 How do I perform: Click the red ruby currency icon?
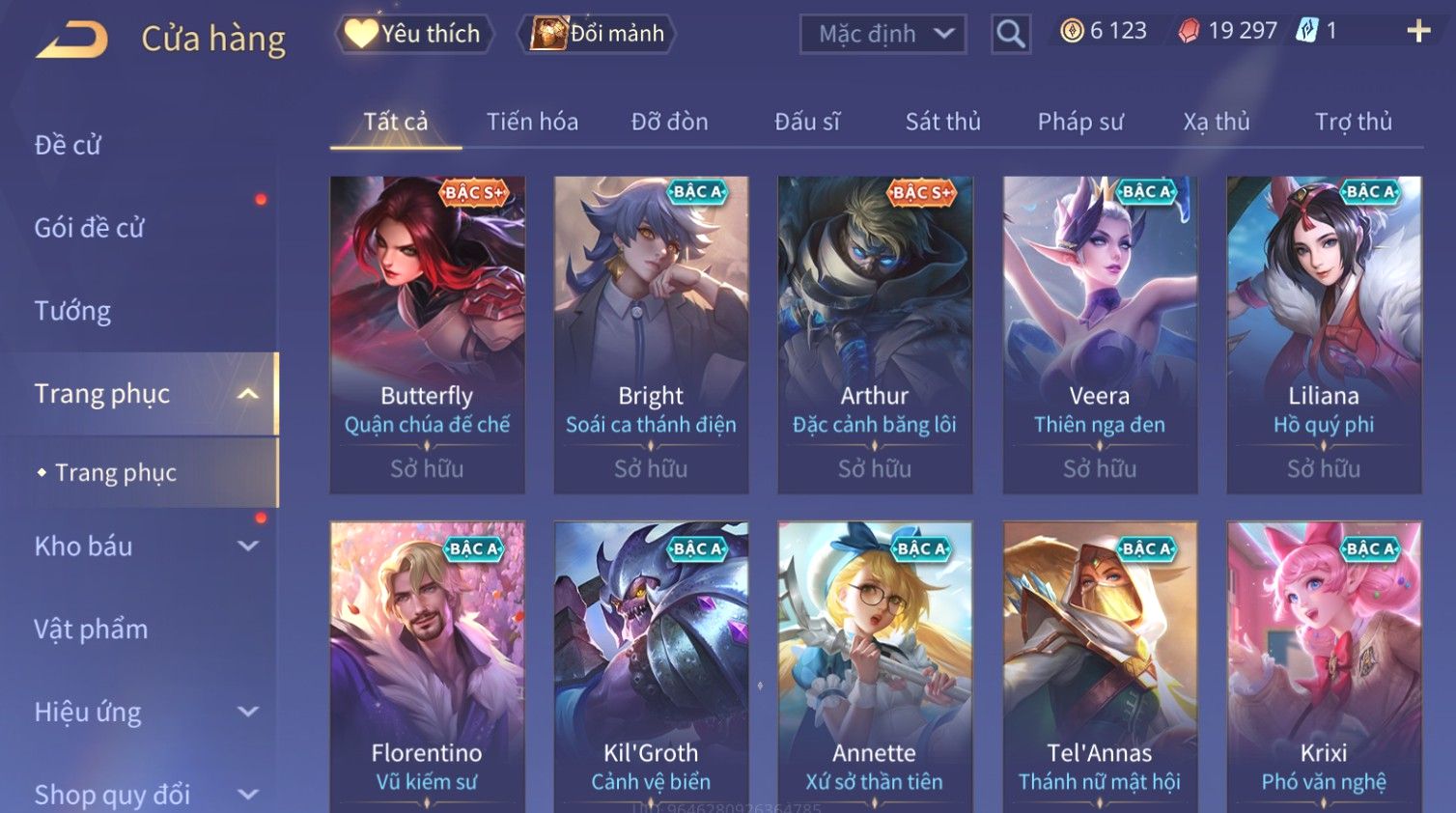(x=1189, y=31)
